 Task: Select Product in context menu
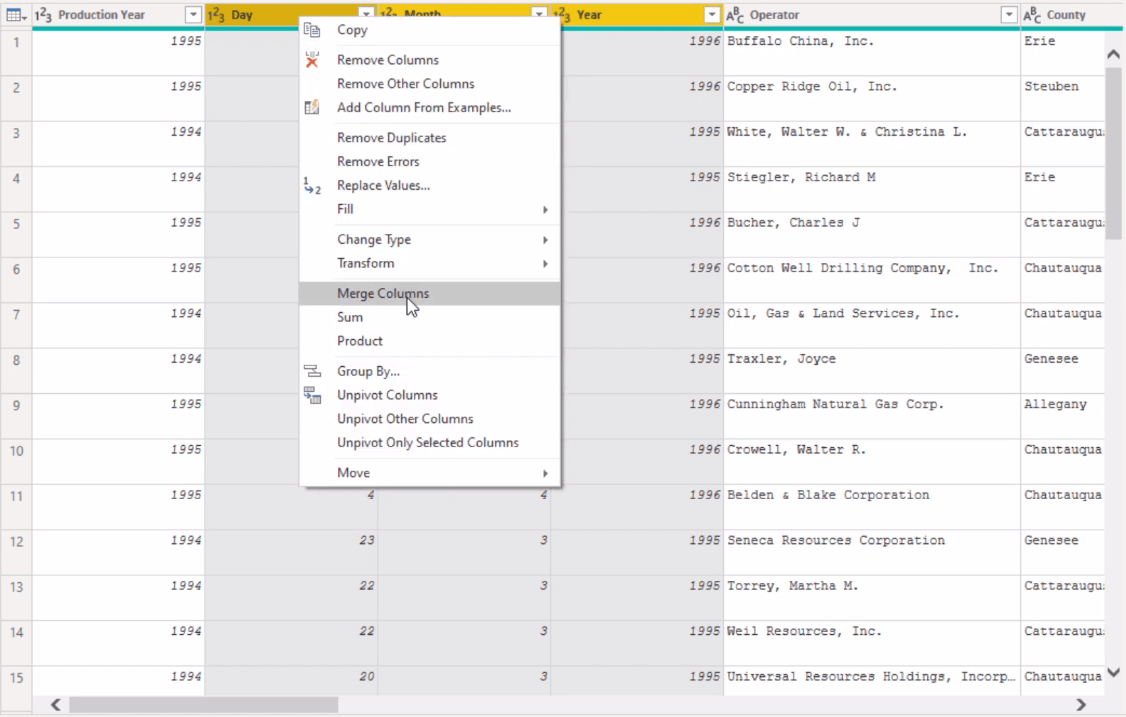429,341
